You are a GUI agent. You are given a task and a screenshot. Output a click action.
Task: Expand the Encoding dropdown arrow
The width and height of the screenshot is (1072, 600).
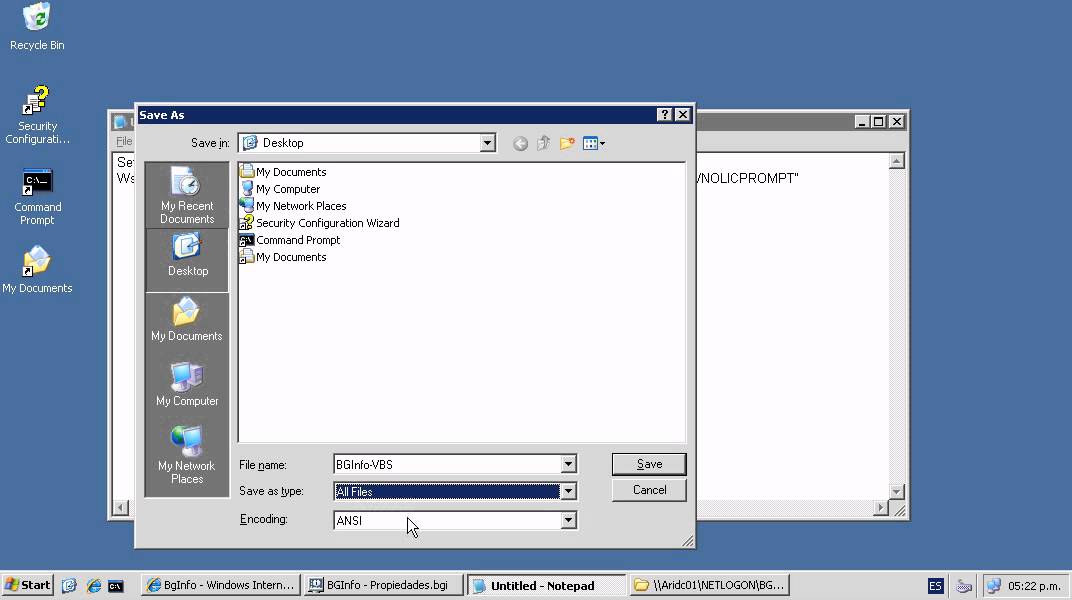click(568, 521)
